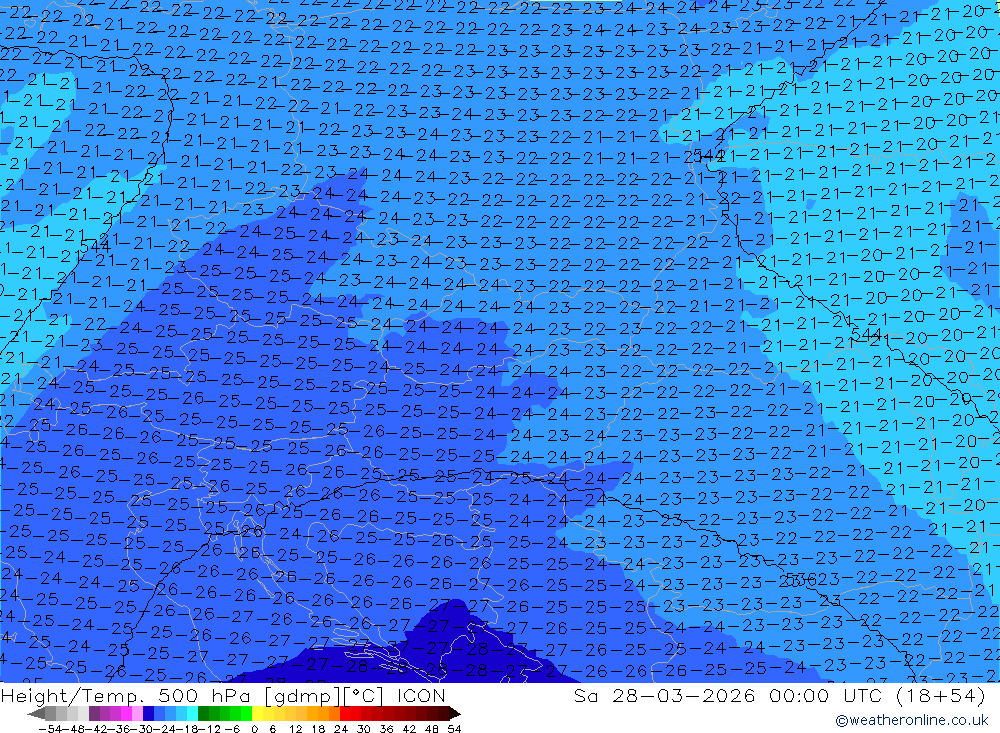Click the 536 contour height label

click(x=800, y=580)
